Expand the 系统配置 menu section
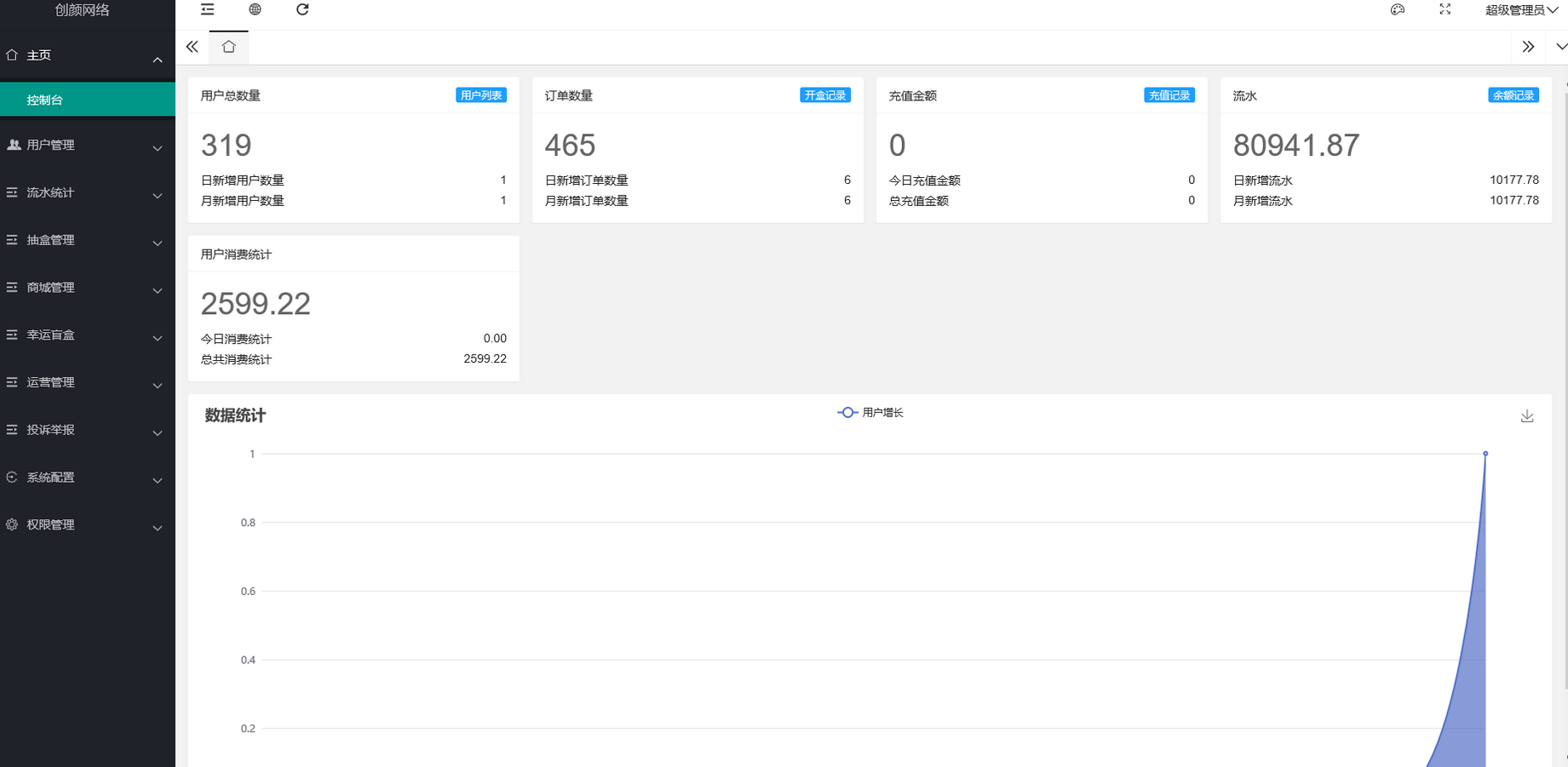This screenshot has width=1568, height=767. [85, 478]
